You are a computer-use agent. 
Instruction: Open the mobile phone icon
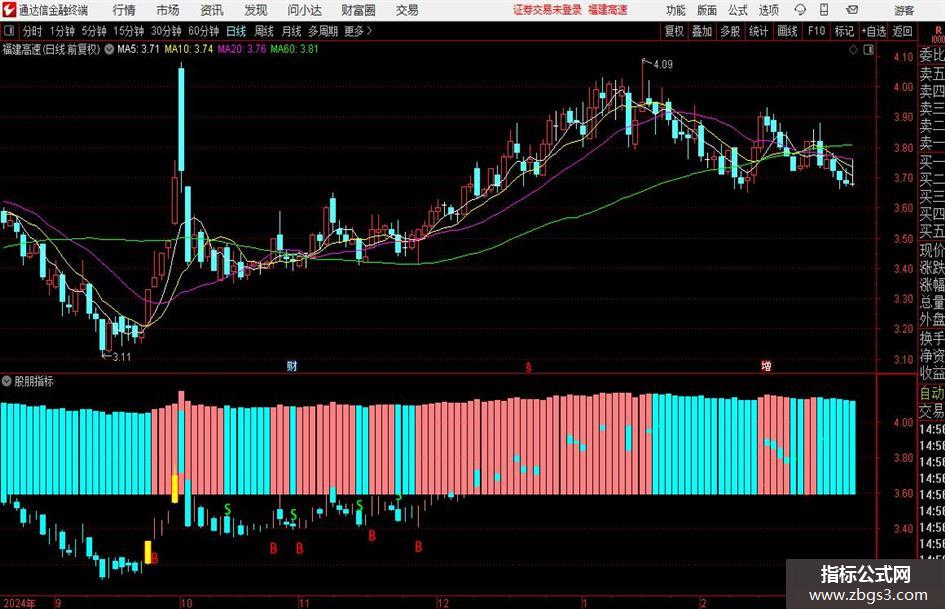coord(824,10)
